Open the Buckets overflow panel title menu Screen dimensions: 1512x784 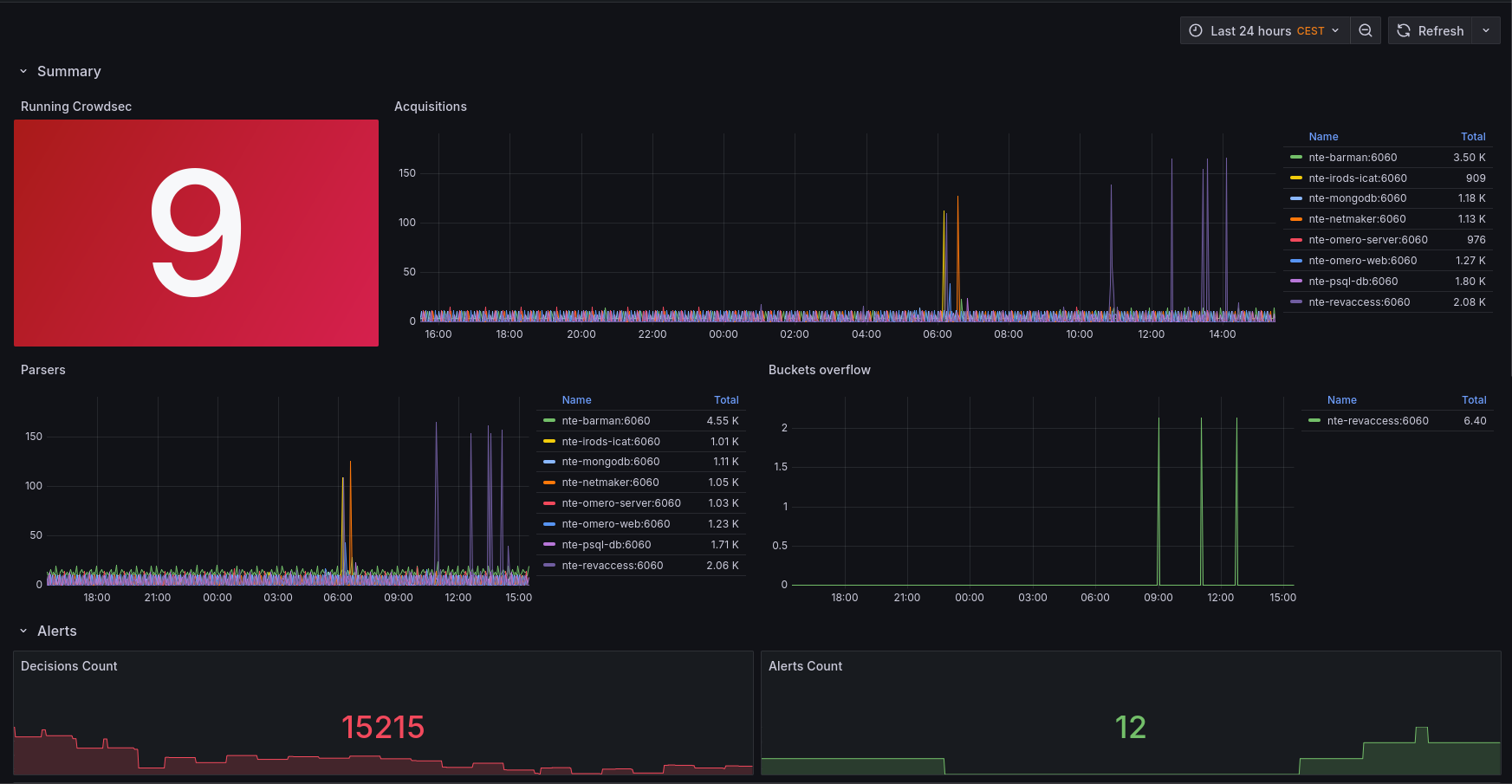(819, 370)
